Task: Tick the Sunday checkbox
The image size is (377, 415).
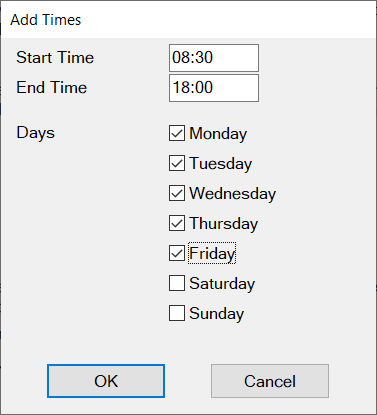Action: pos(177,313)
